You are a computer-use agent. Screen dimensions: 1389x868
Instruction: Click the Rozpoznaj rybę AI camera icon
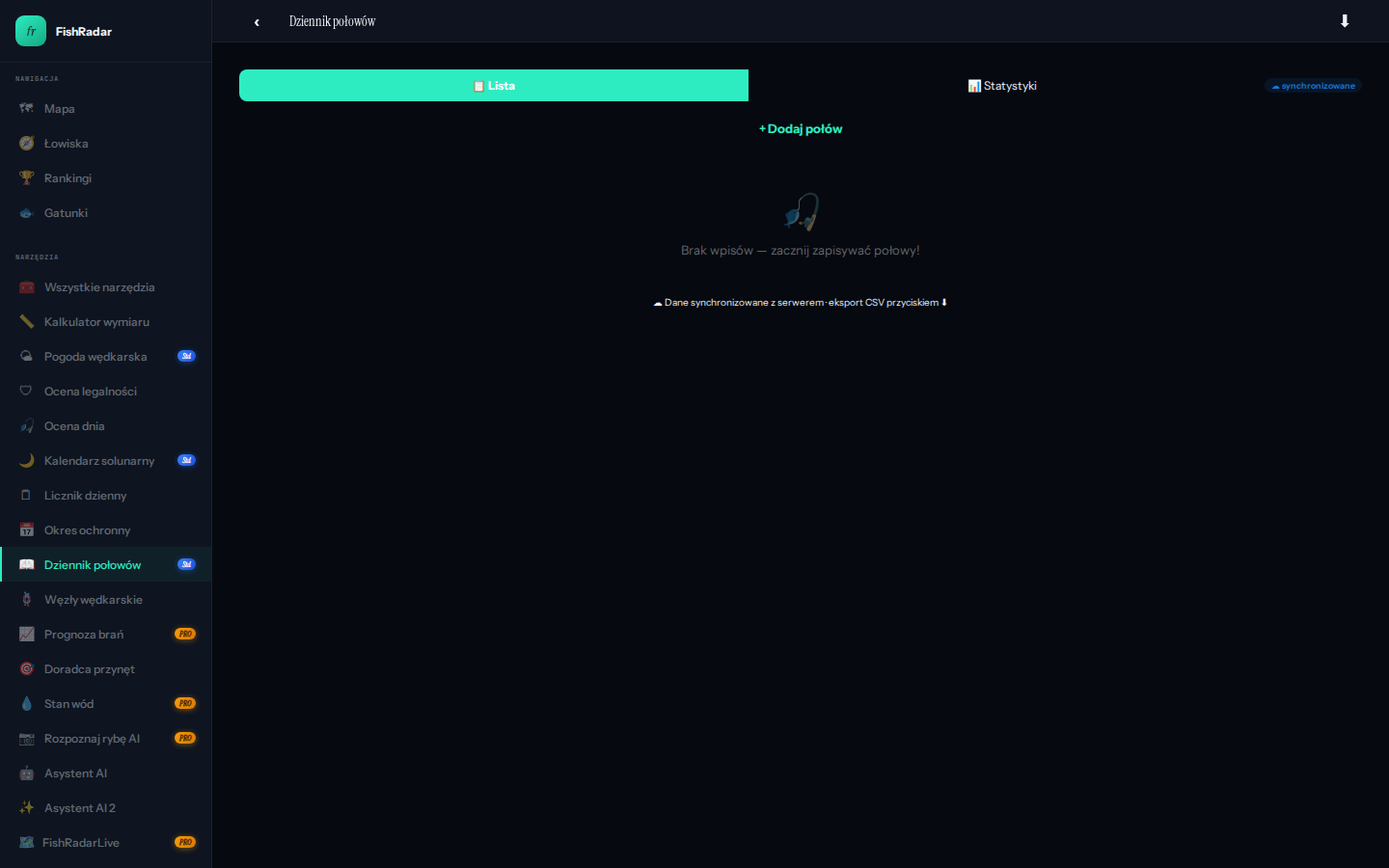(27, 739)
